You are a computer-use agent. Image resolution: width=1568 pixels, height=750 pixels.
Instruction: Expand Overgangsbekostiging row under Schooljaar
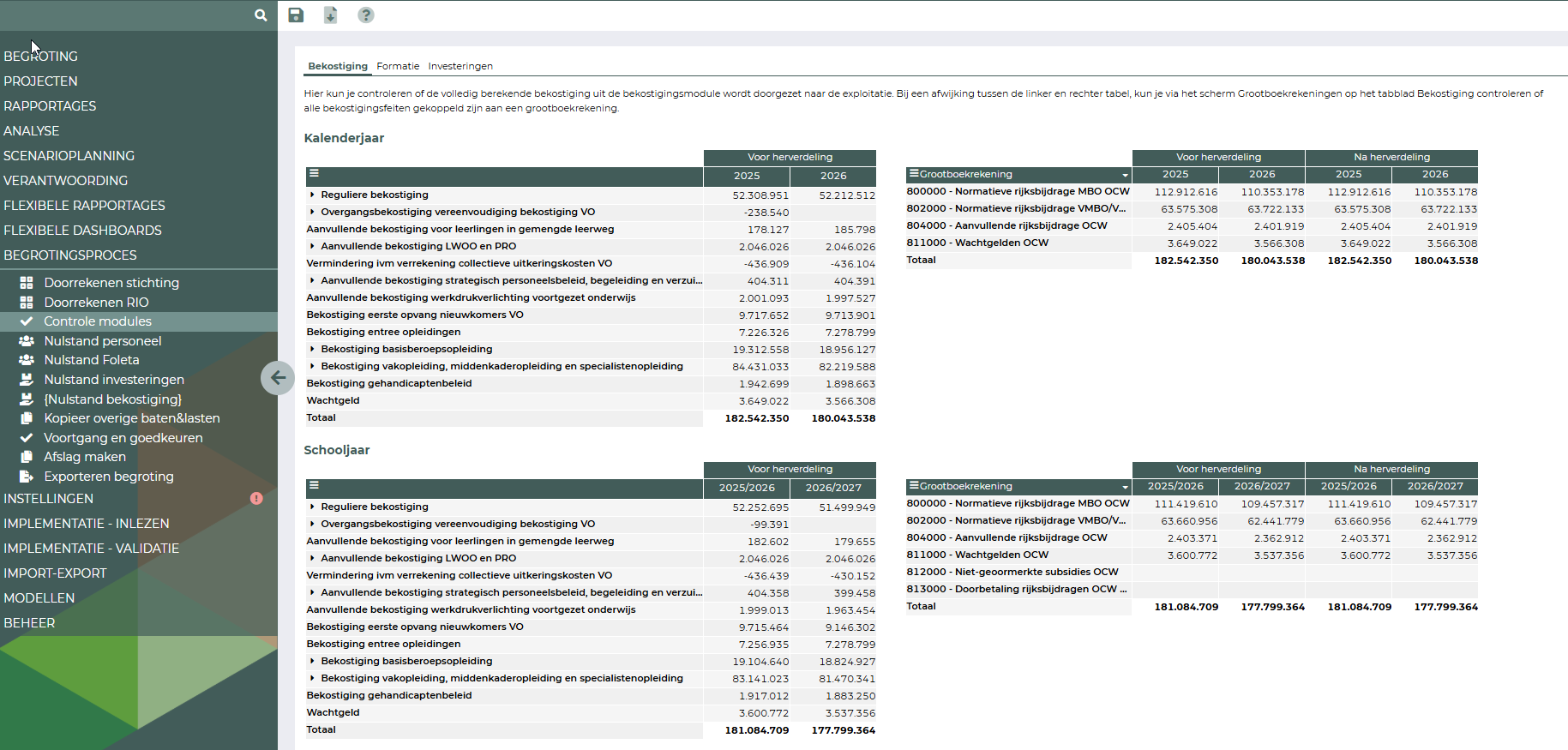[312, 525]
